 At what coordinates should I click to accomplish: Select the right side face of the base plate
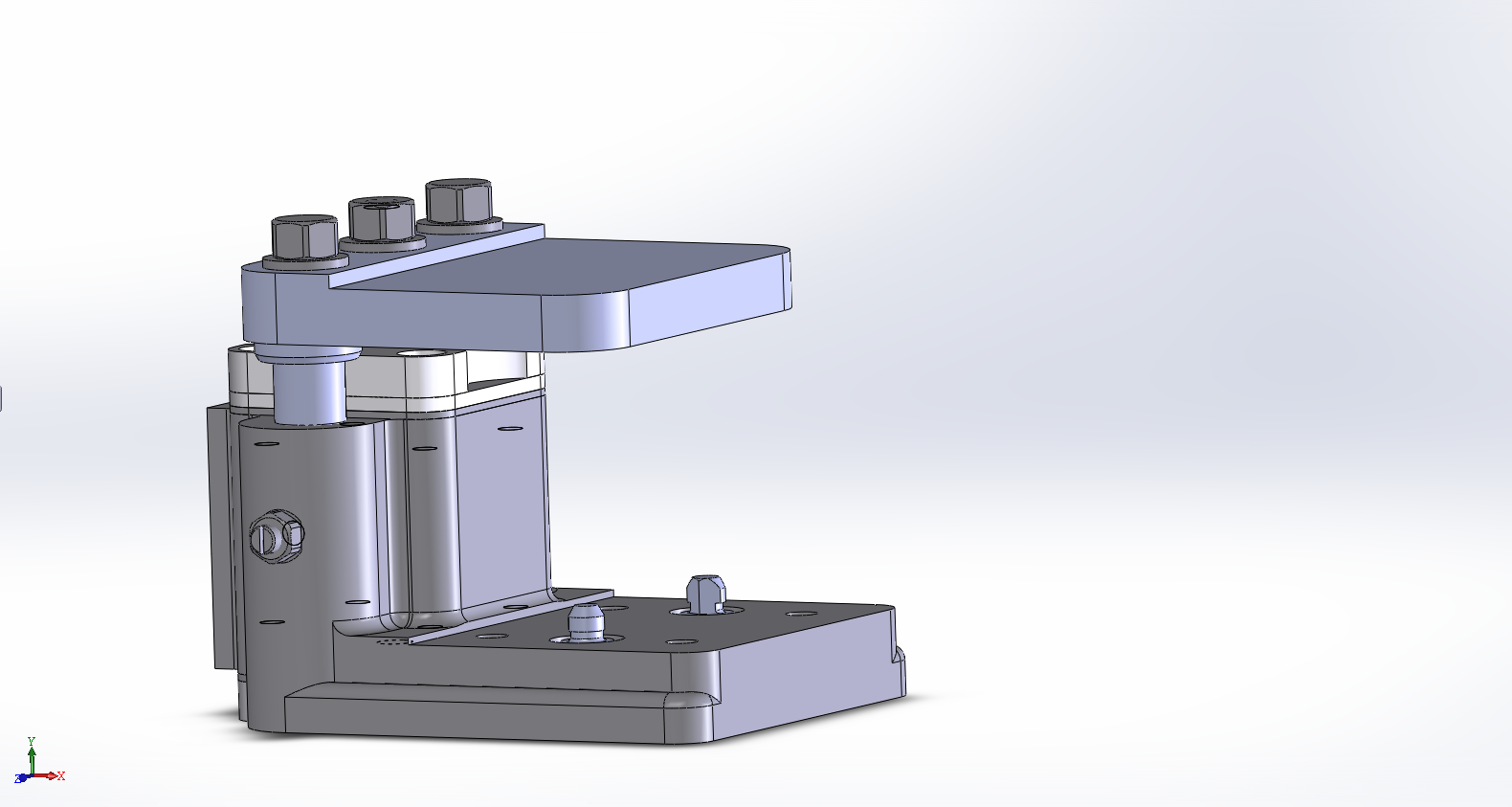tap(809, 676)
